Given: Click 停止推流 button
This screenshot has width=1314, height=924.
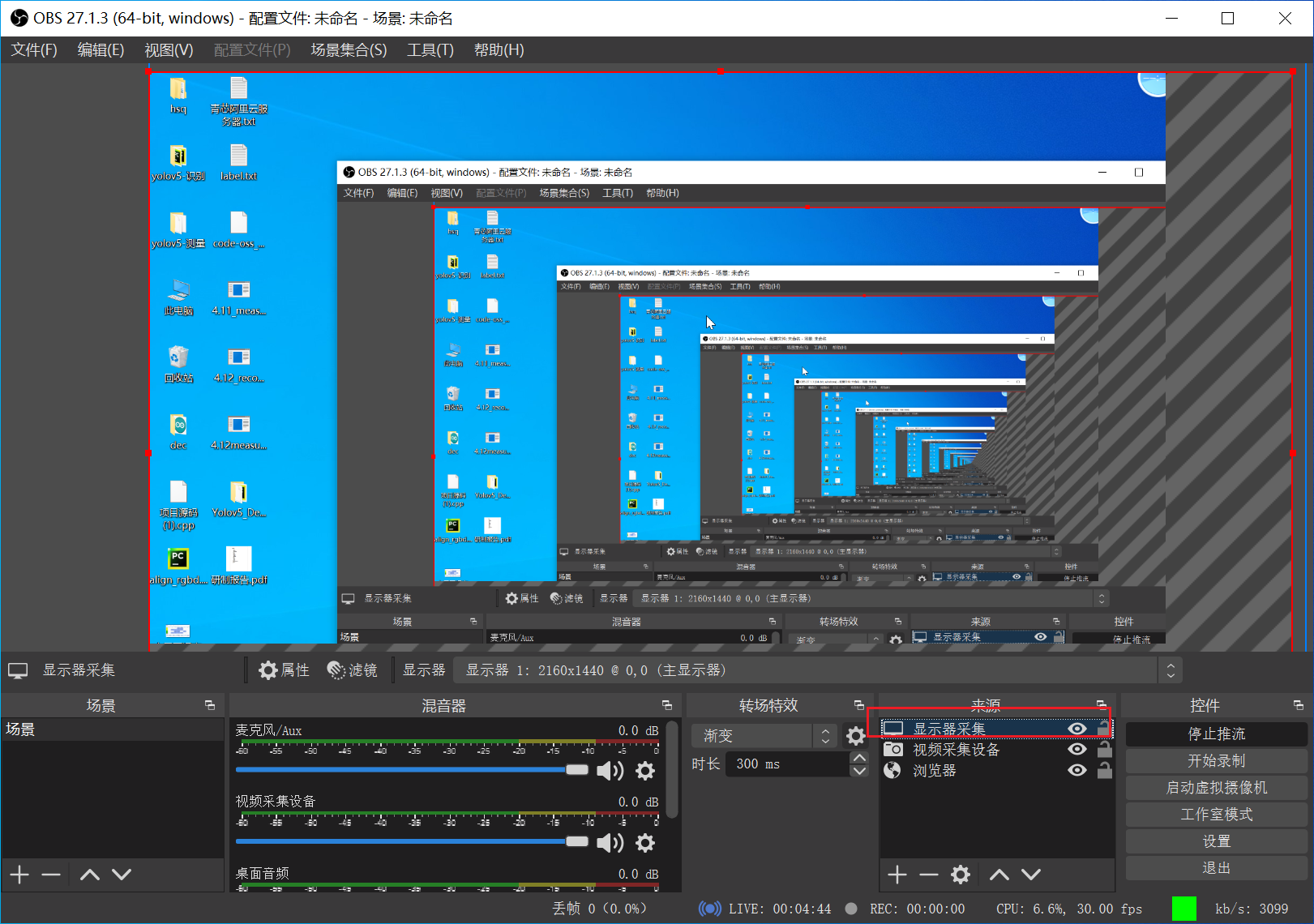Looking at the screenshot, I should pos(1216,734).
